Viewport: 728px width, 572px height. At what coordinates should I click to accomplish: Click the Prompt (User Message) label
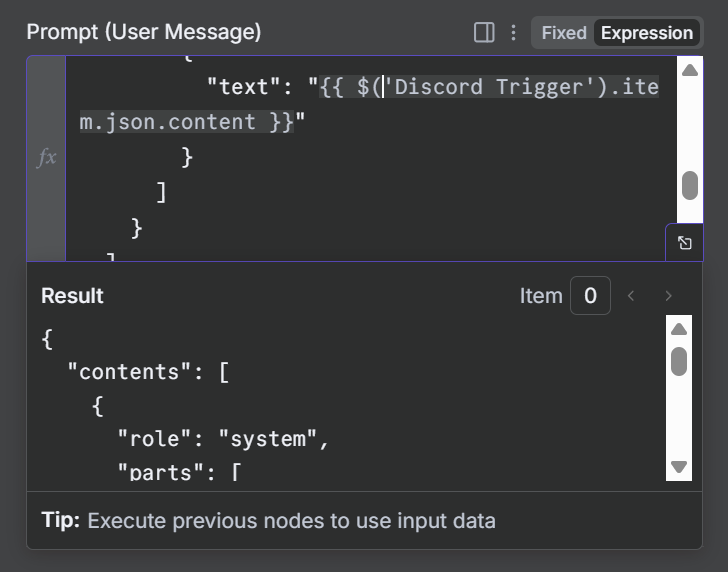click(x=144, y=32)
